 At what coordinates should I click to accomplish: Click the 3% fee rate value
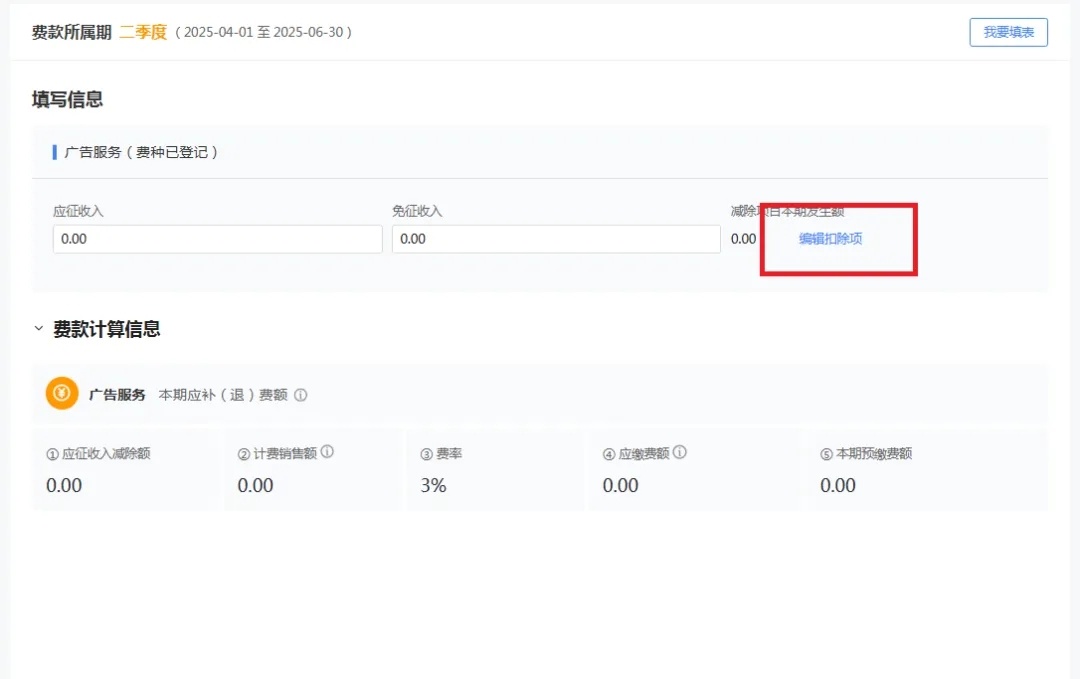(433, 485)
